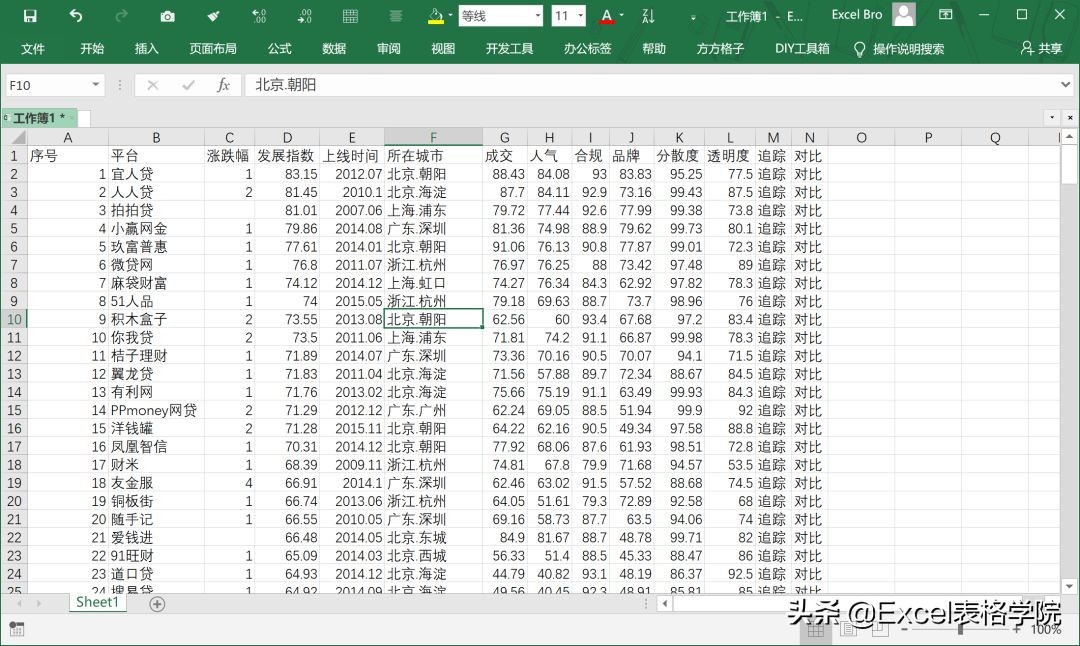Select the cell with PPmoney网贷
The width and height of the screenshot is (1080, 646).
(156, 410)
